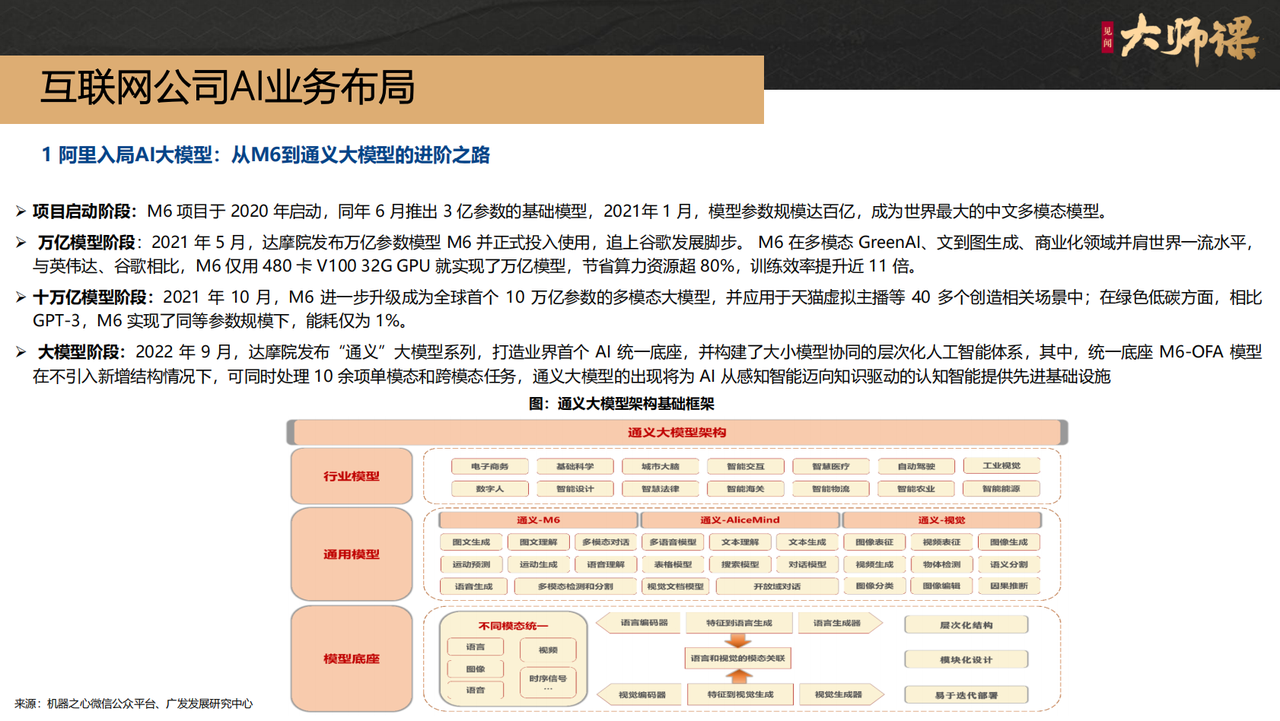Click the 通义-视觉 section header
1280x721 pixels.
pos(942,520)
